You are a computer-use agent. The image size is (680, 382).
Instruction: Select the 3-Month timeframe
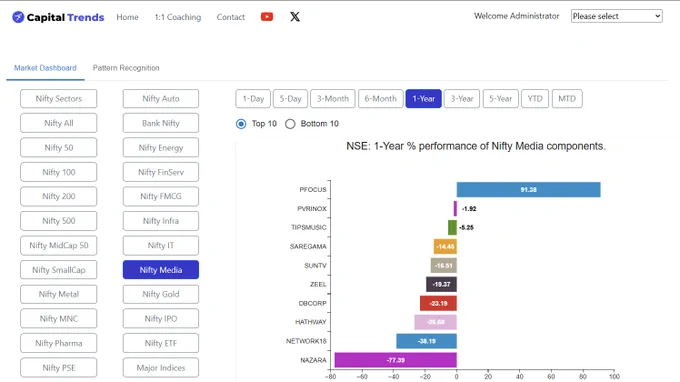[x=333, y=99]
